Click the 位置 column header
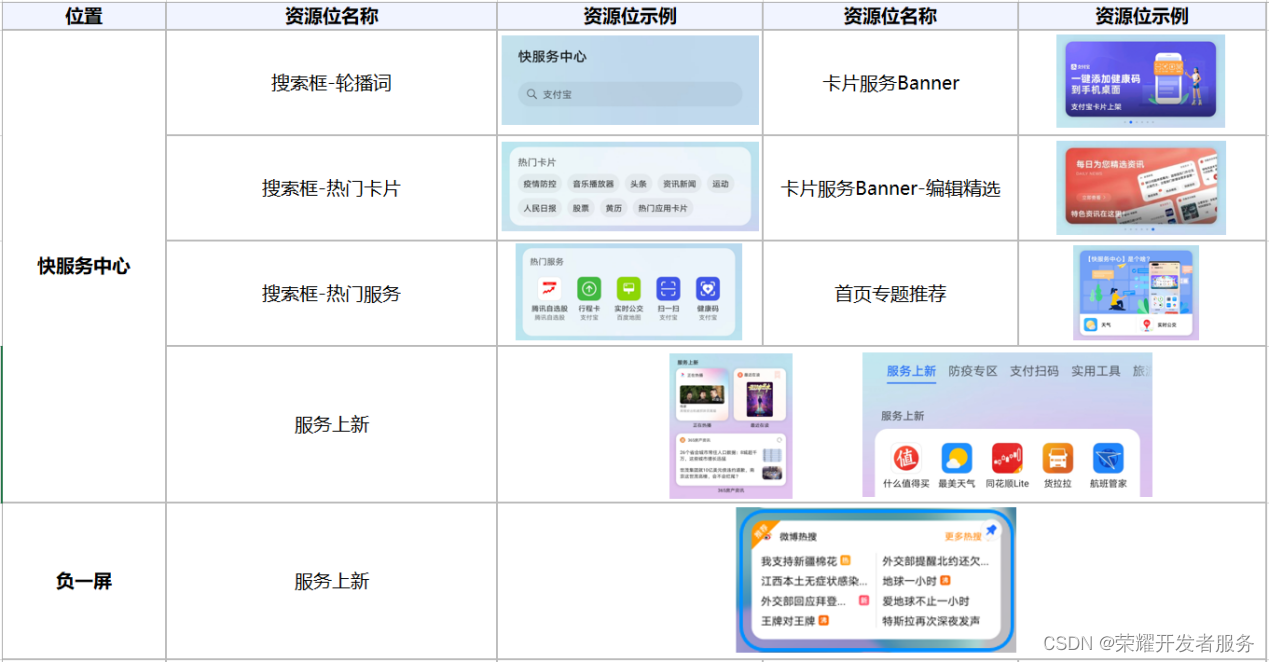 pos(84,16)
